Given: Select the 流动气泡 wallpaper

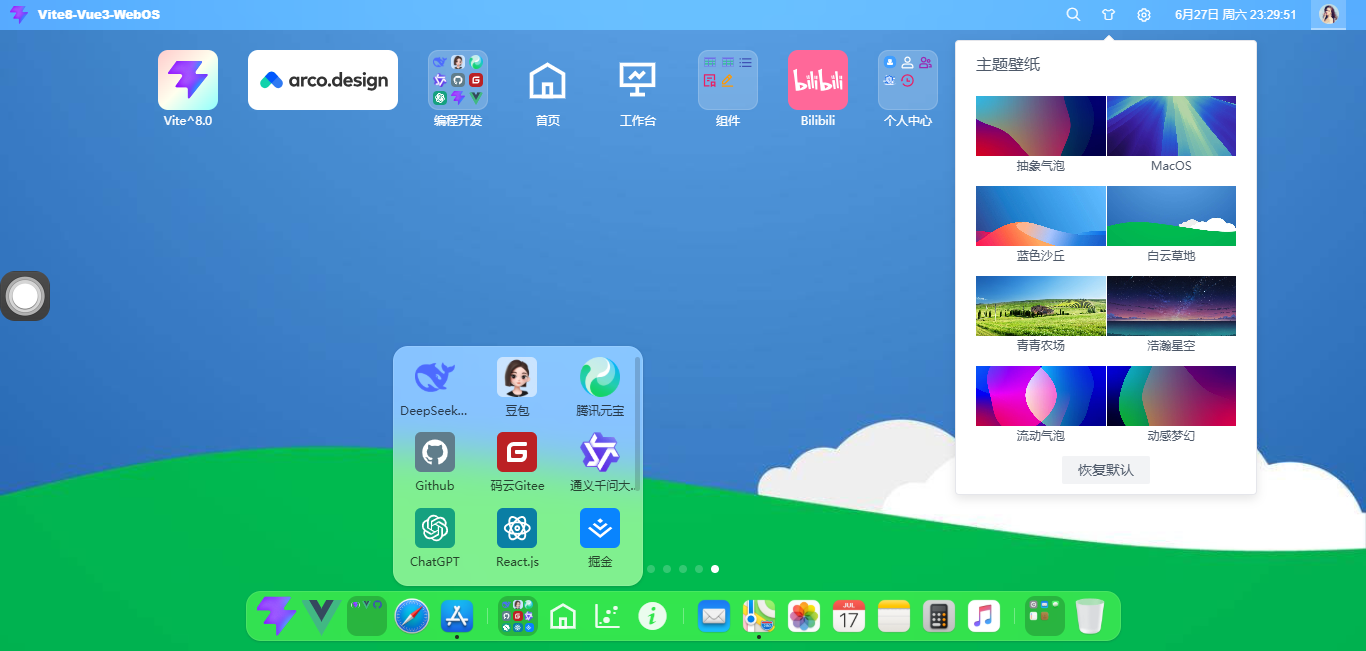Looking at the screenshot, I should pos(1041,396).
